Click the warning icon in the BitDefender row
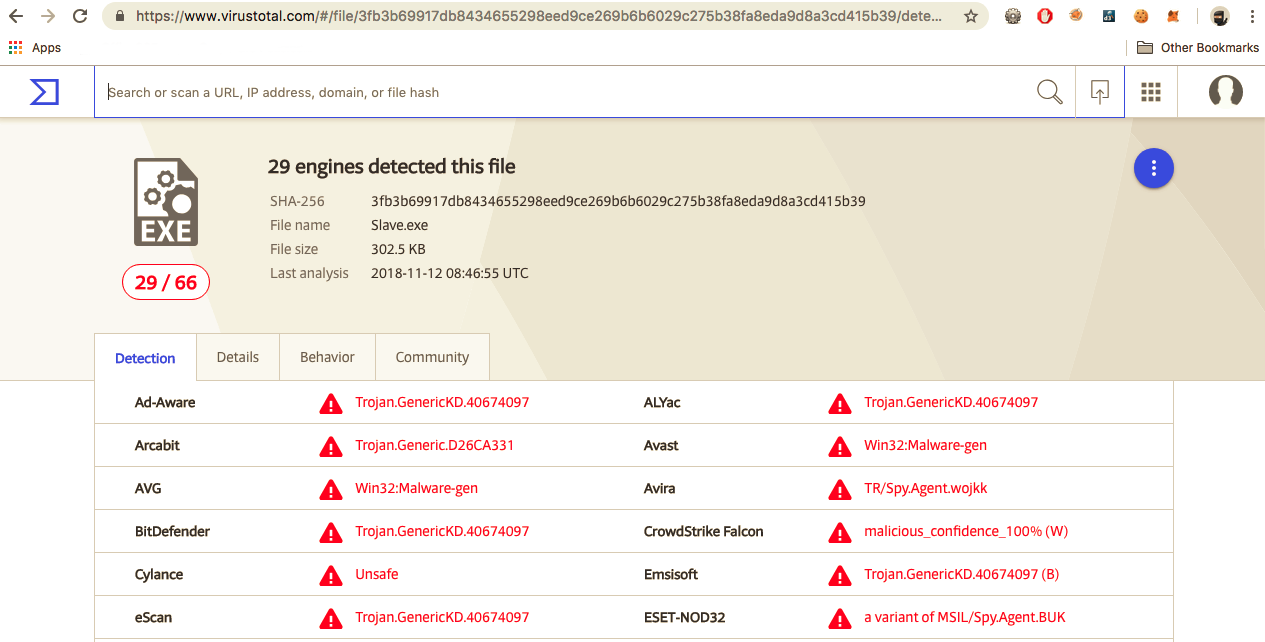This screenshot has width=1265, height=642. (x=330, y=532)
